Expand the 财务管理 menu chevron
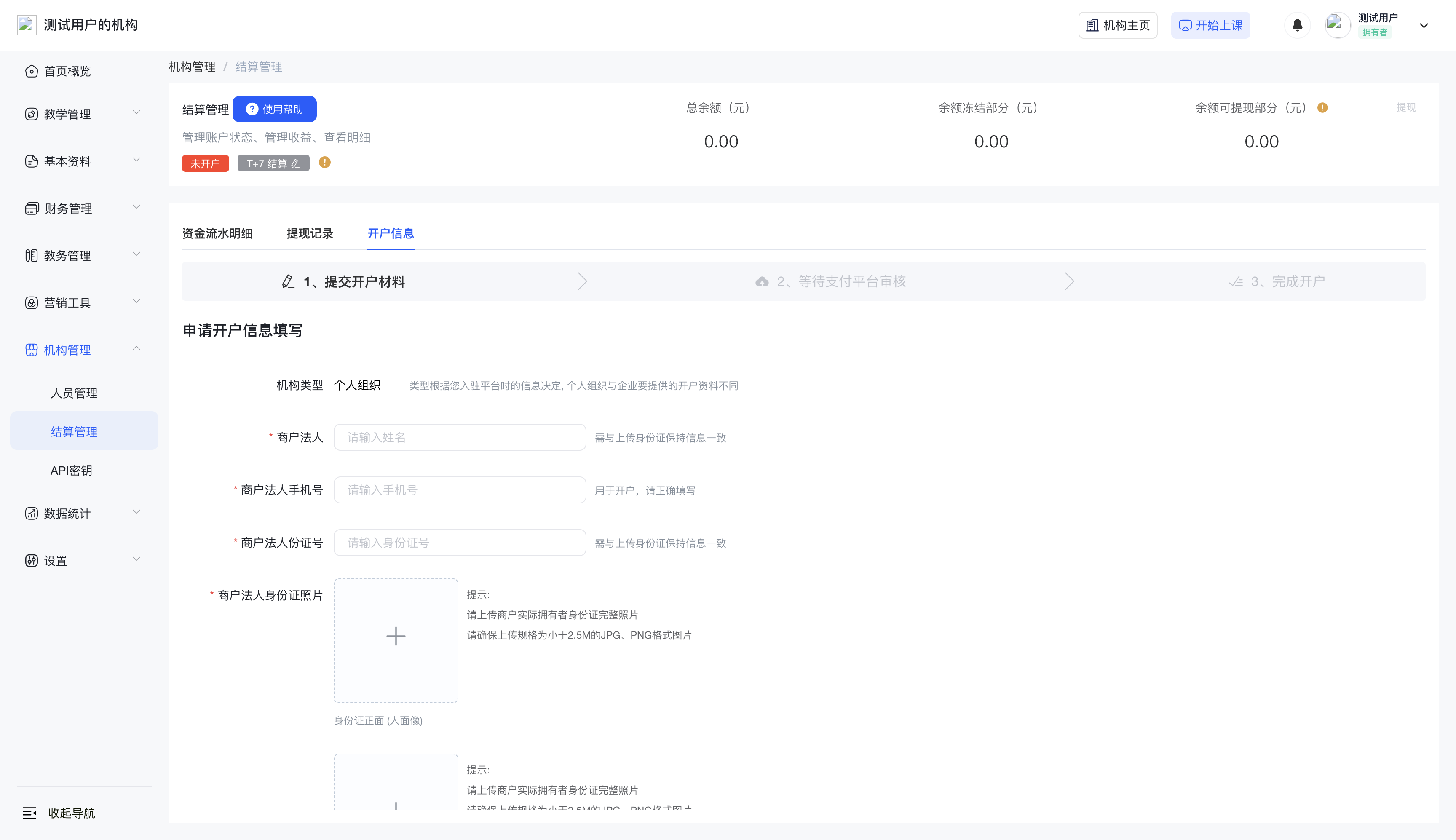 click(x=136, y=207)
